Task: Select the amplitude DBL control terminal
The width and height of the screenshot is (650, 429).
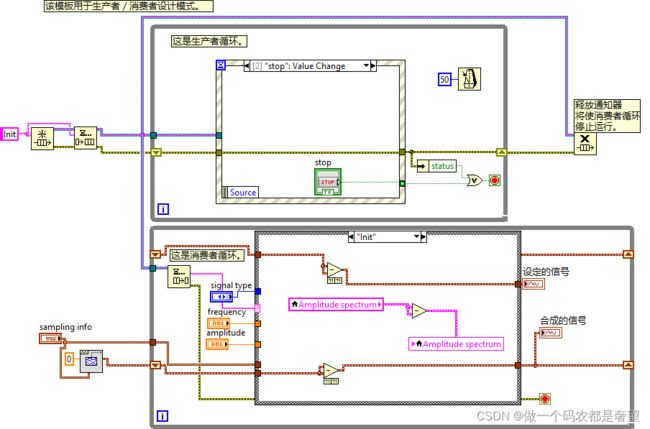Action: [x=218, y=344]
